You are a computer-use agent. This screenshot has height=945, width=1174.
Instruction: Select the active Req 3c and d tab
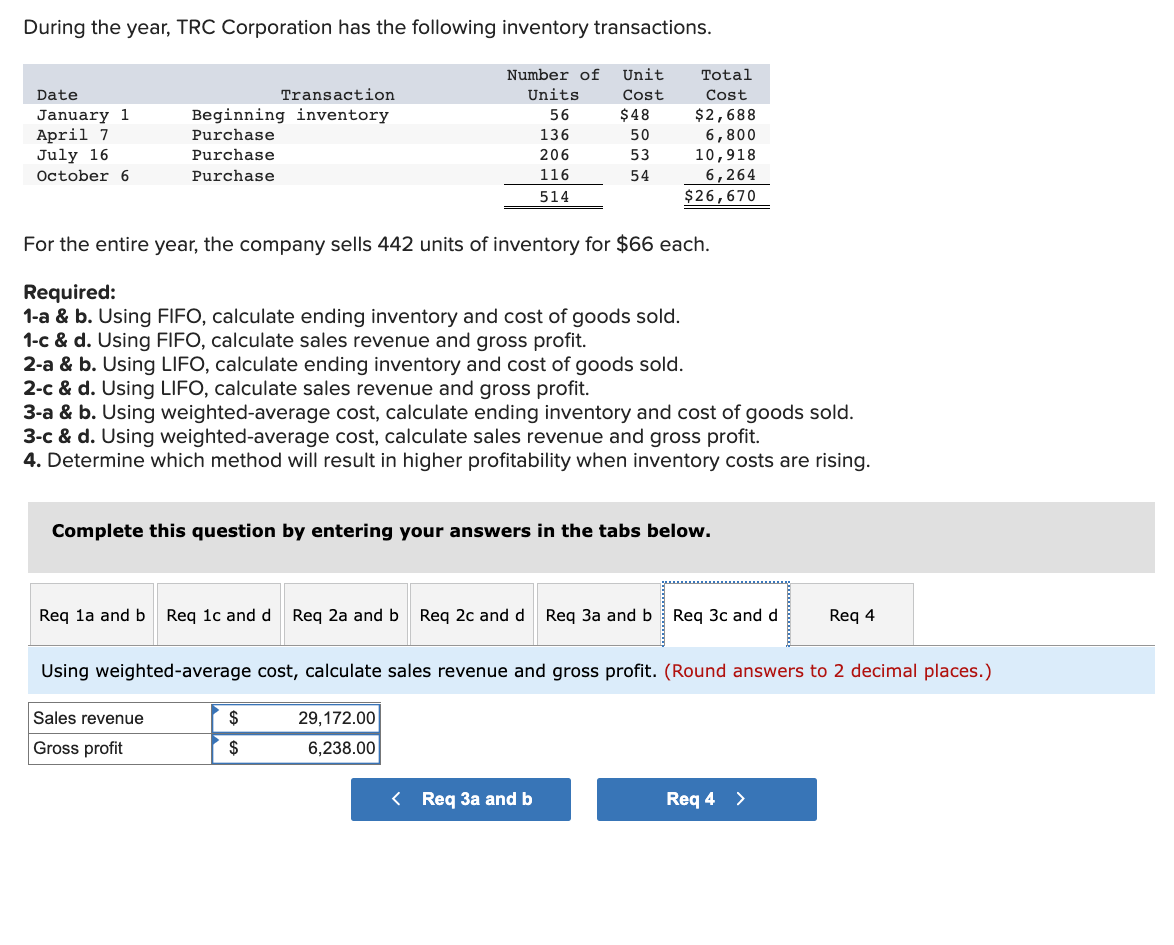click(x=725, y=614)
